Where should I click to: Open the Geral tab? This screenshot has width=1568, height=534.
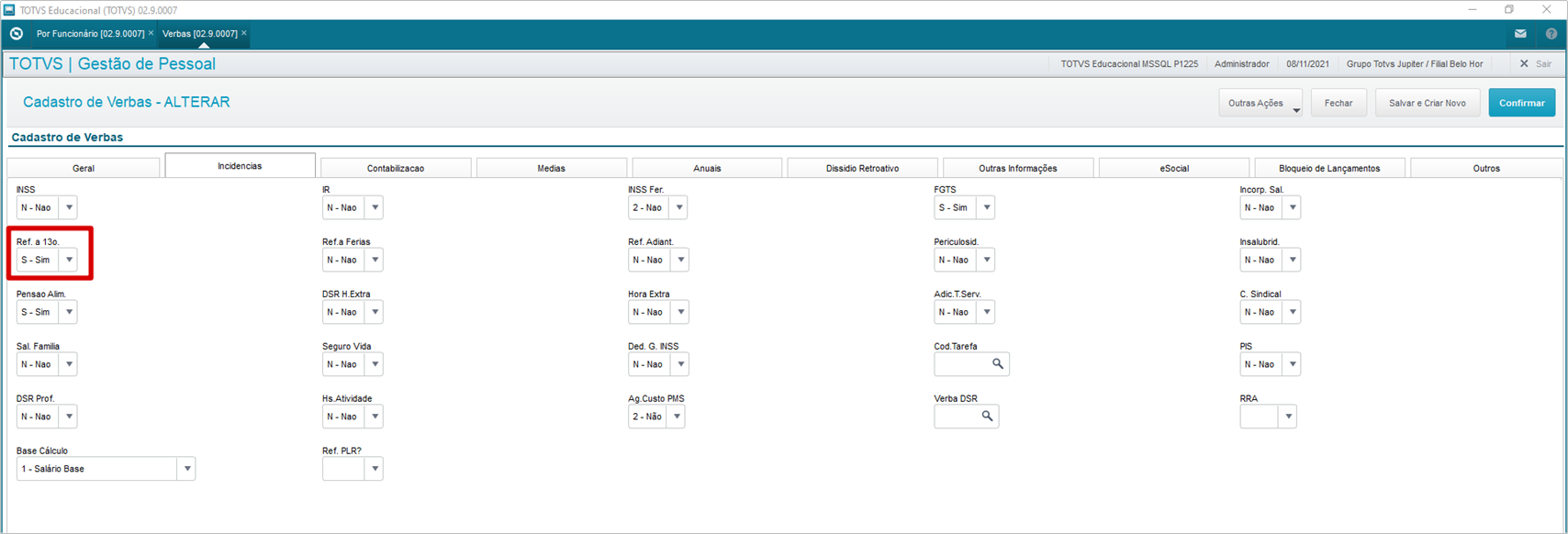coord(84,168)
